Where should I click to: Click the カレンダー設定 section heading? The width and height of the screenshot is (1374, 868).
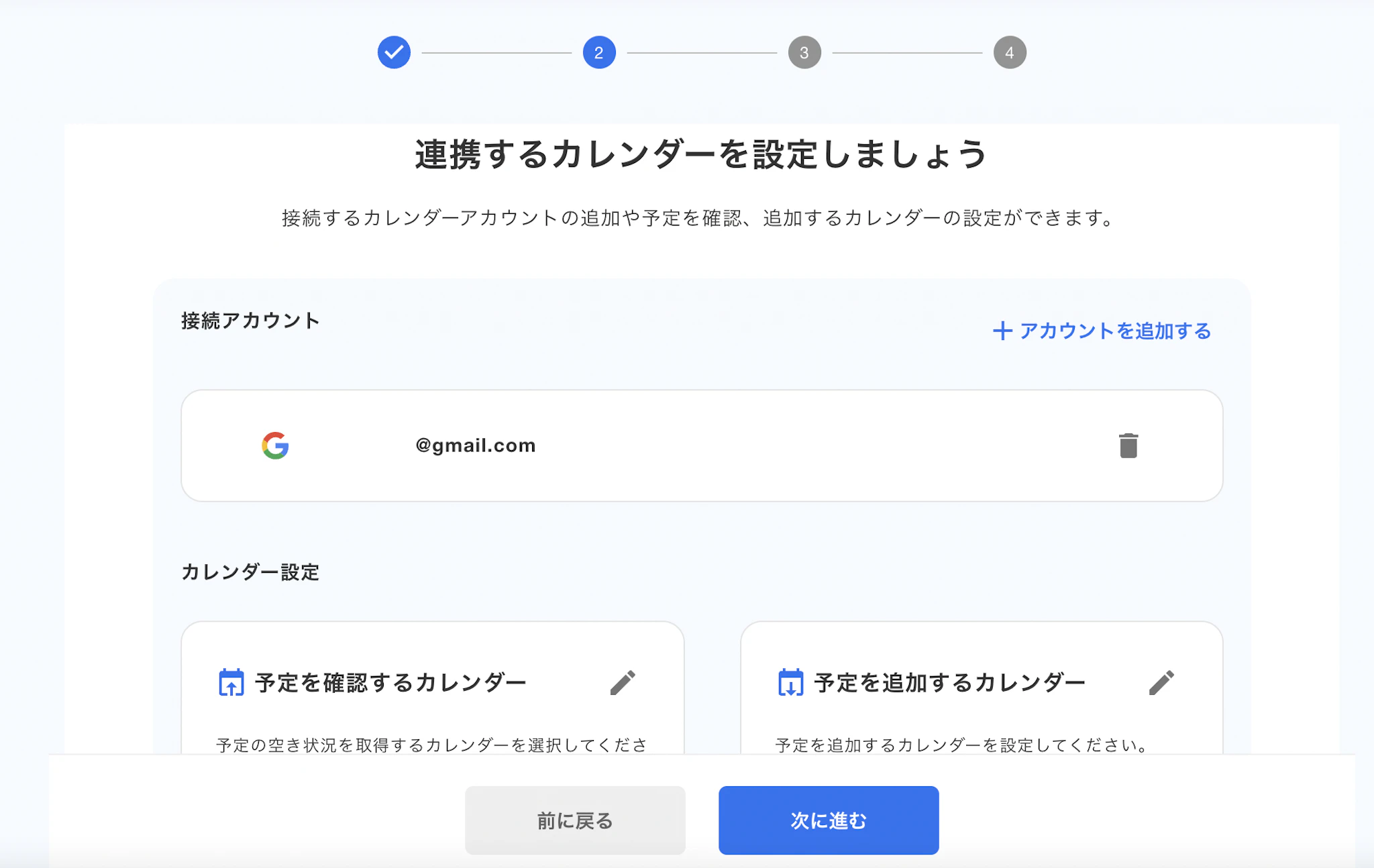pos(250,572)
